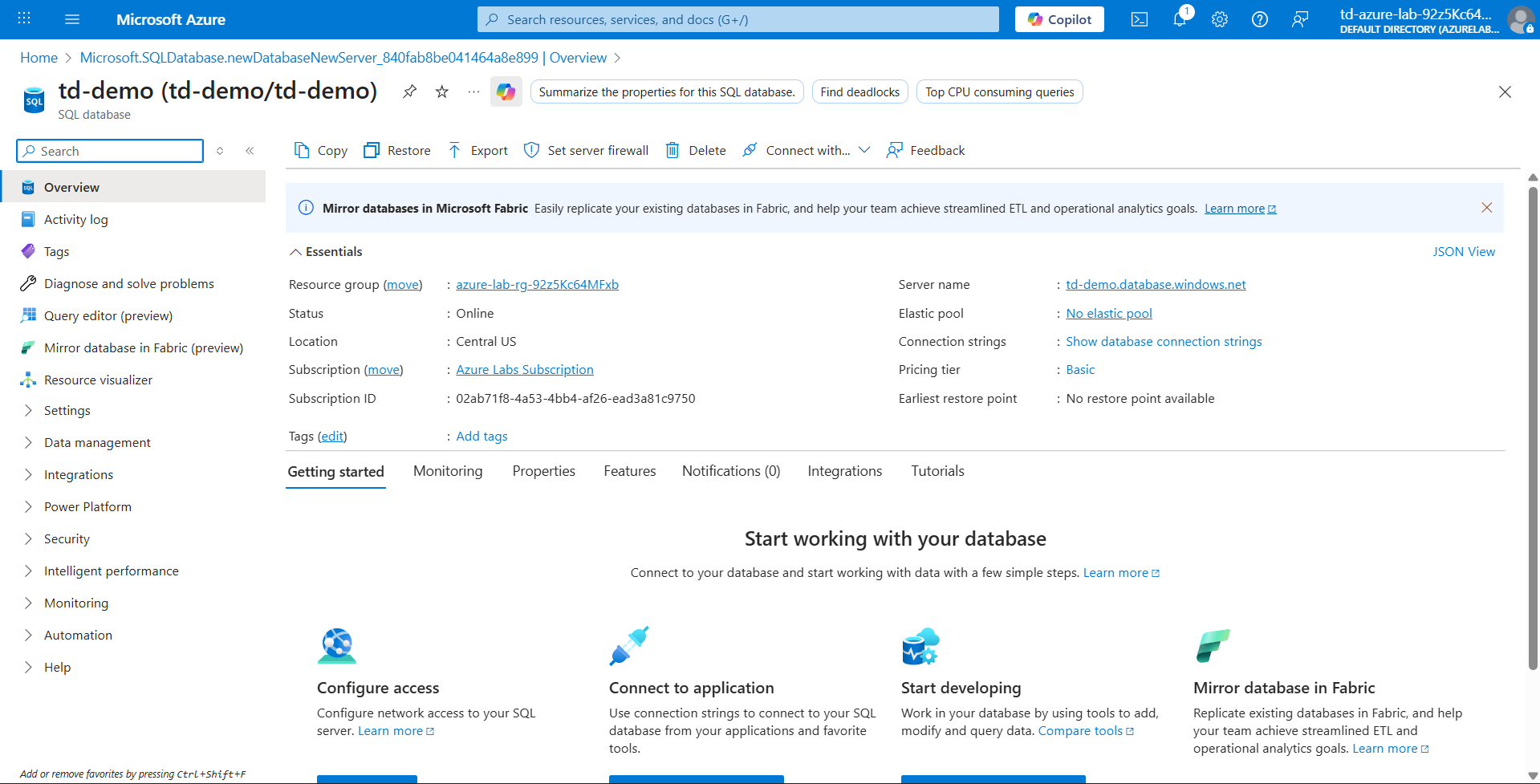Open the Azure portal hamburger menu
The image size is (1540, 784).
point(72,19)
